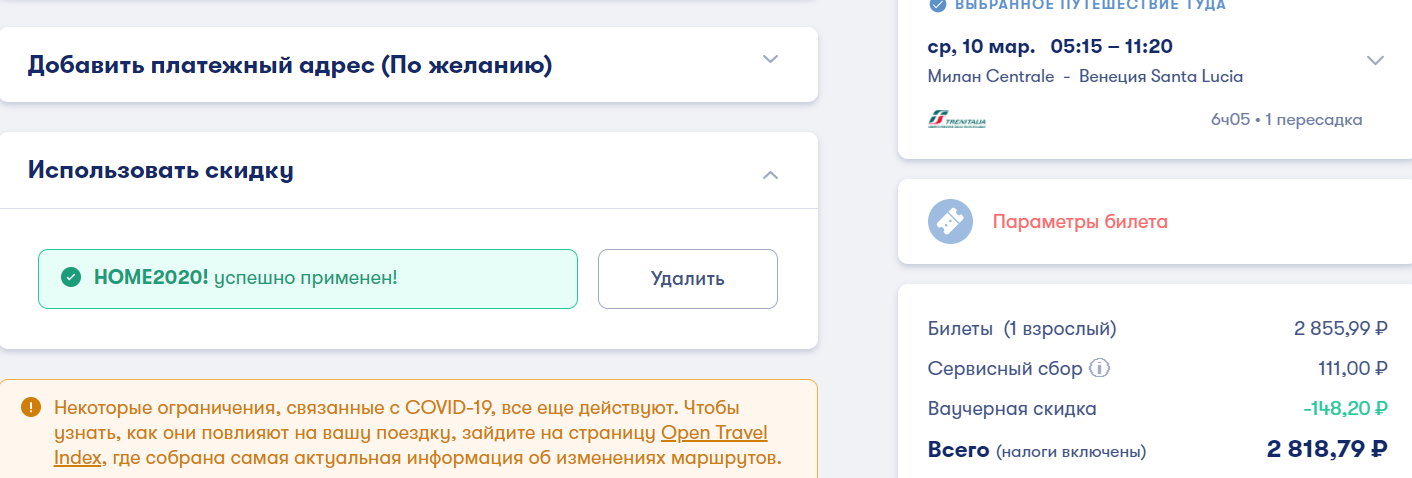Expand the Милан – Венеция trip details chevron
Image resolution: width=1412 pixels, height=478 pixels.
[1375, 60]
